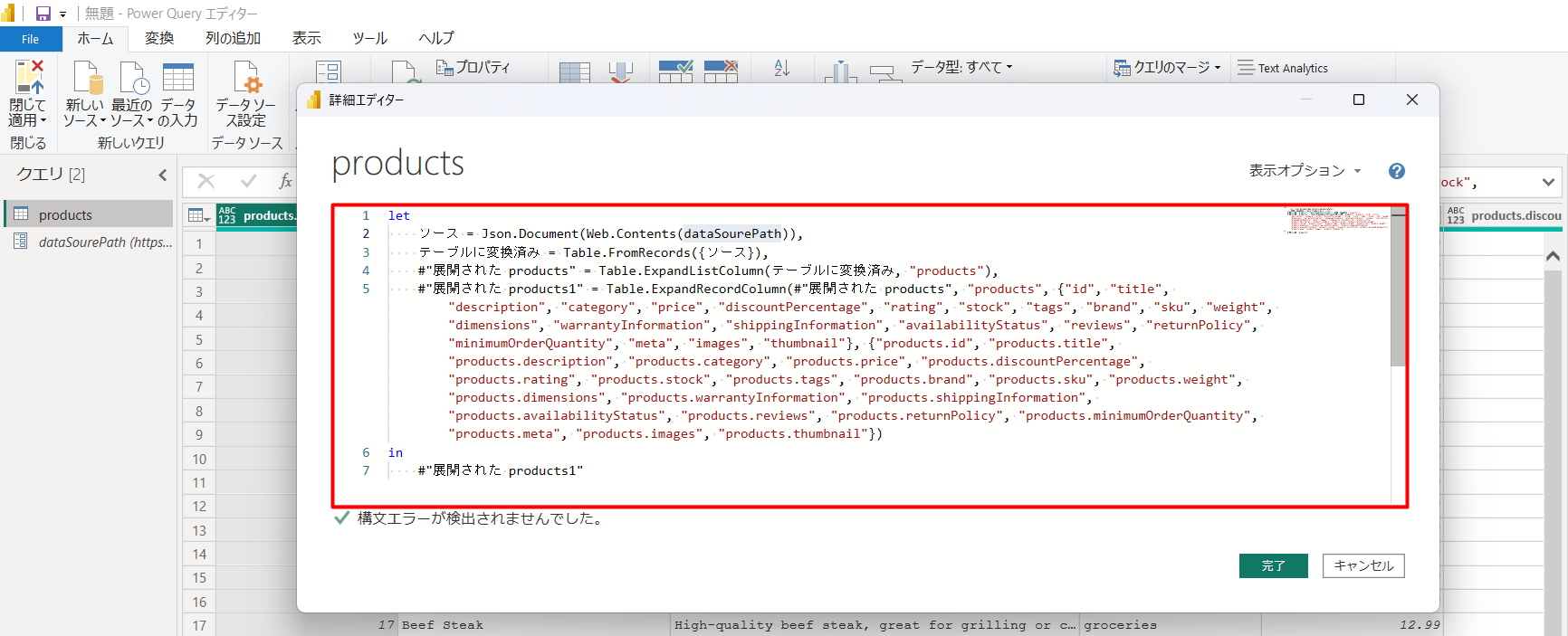Image resolution: width=1568 pixels, height=636 pixels.
Task: Open the データ型: すべて data type dropdown
Action: (x=961, y=67)
